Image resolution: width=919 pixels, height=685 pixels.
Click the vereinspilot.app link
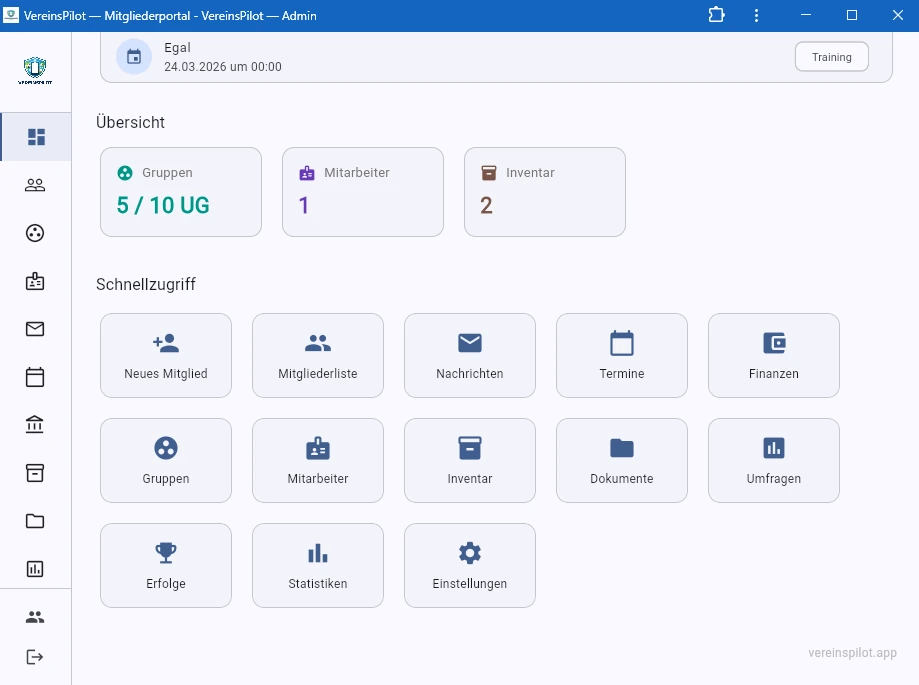(851, 653)
